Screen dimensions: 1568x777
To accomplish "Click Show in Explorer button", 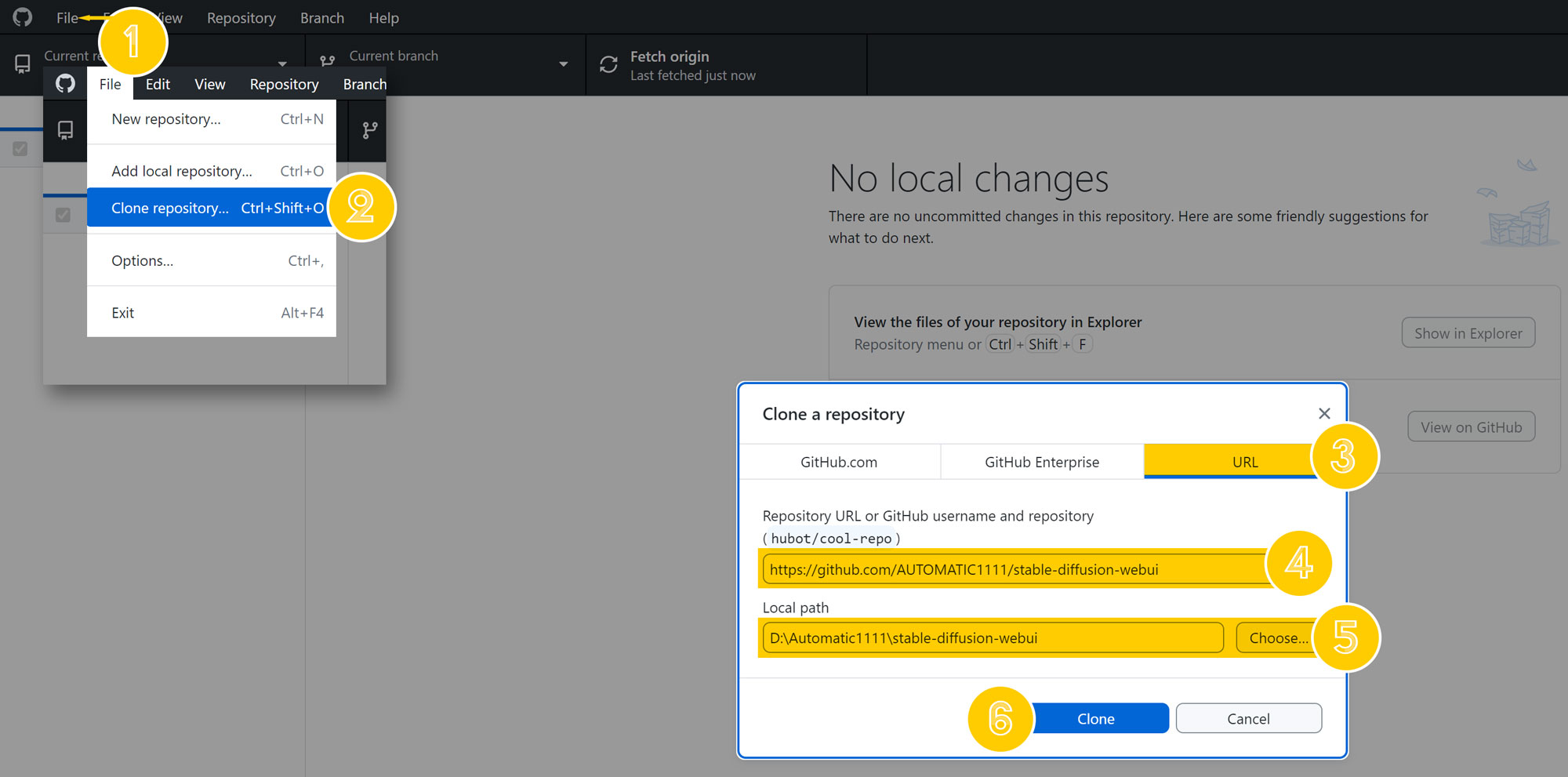I will pos(1468,333).
